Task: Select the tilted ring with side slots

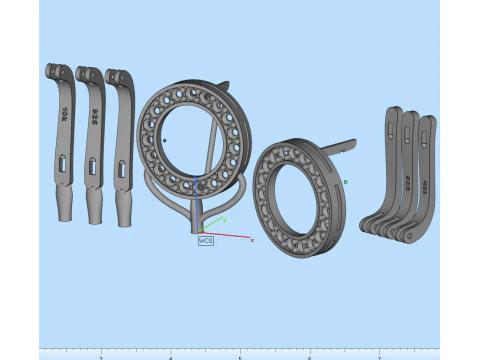Action: (300, 198)
